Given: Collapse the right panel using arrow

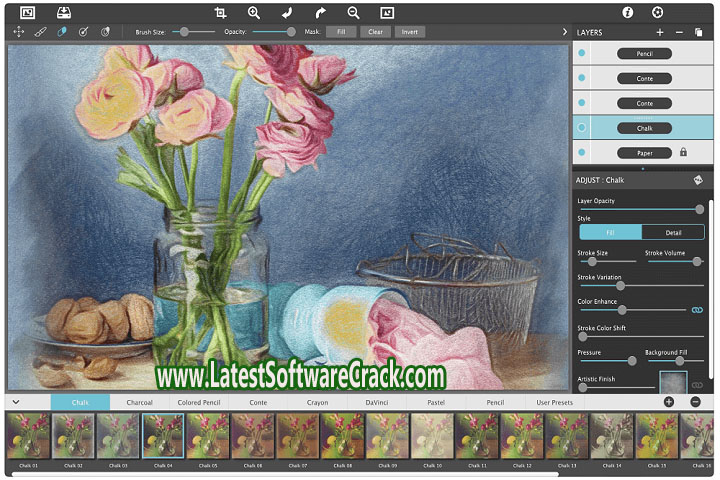Looking at the screenshot, I should pos(565,32).
